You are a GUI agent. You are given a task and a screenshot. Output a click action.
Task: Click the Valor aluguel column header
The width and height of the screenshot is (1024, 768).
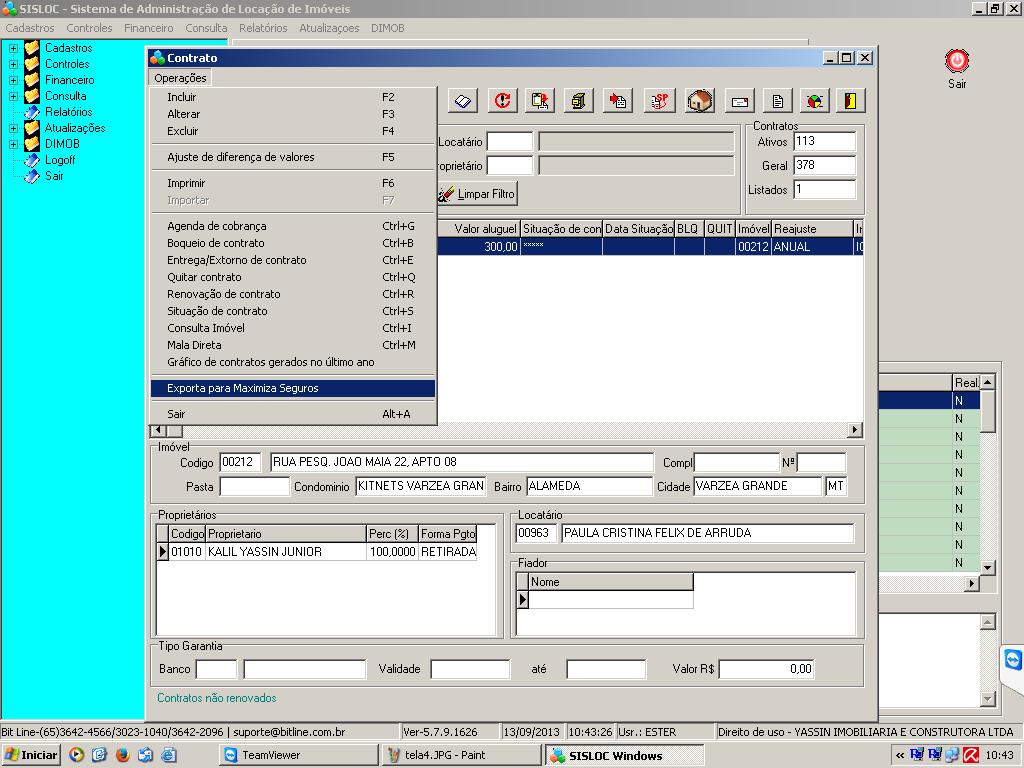coord(479,229)
